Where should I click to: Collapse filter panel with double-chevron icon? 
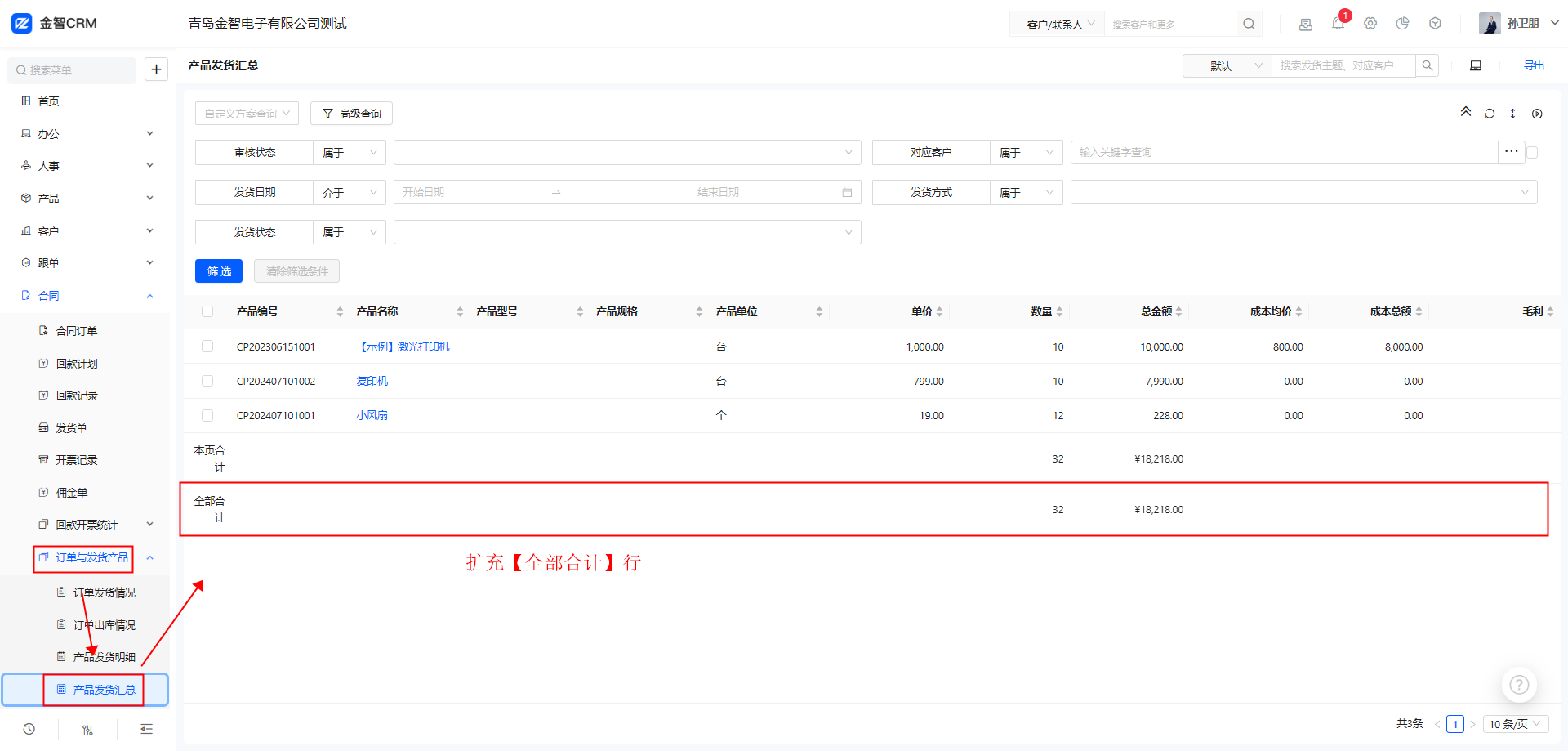(1466, 112)
